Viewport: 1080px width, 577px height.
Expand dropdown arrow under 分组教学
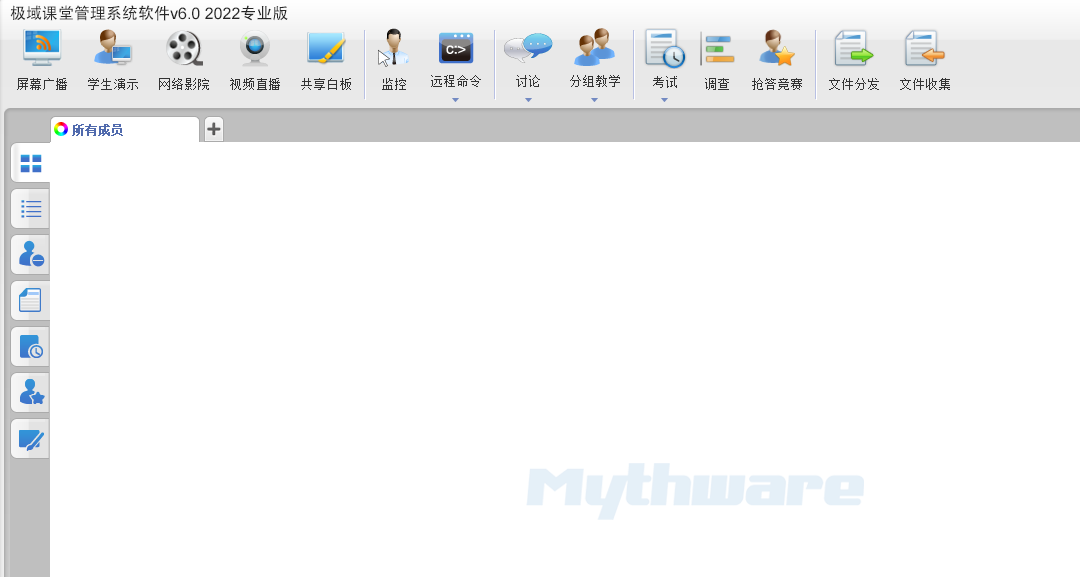595,100
